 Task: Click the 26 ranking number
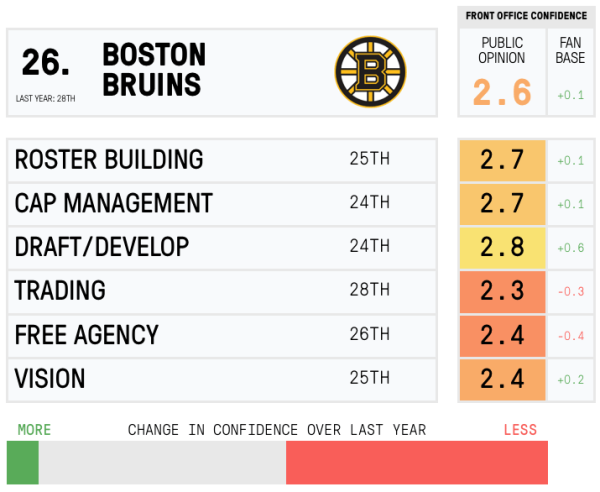[x=46, y=63]
